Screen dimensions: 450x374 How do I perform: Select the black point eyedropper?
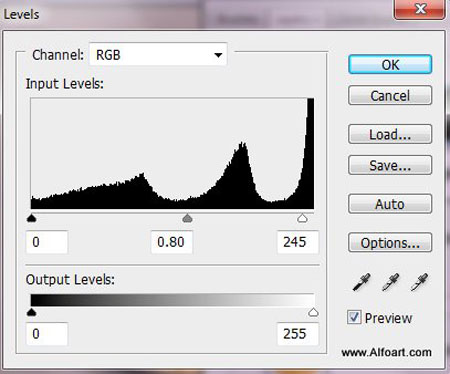click(361, 282)
